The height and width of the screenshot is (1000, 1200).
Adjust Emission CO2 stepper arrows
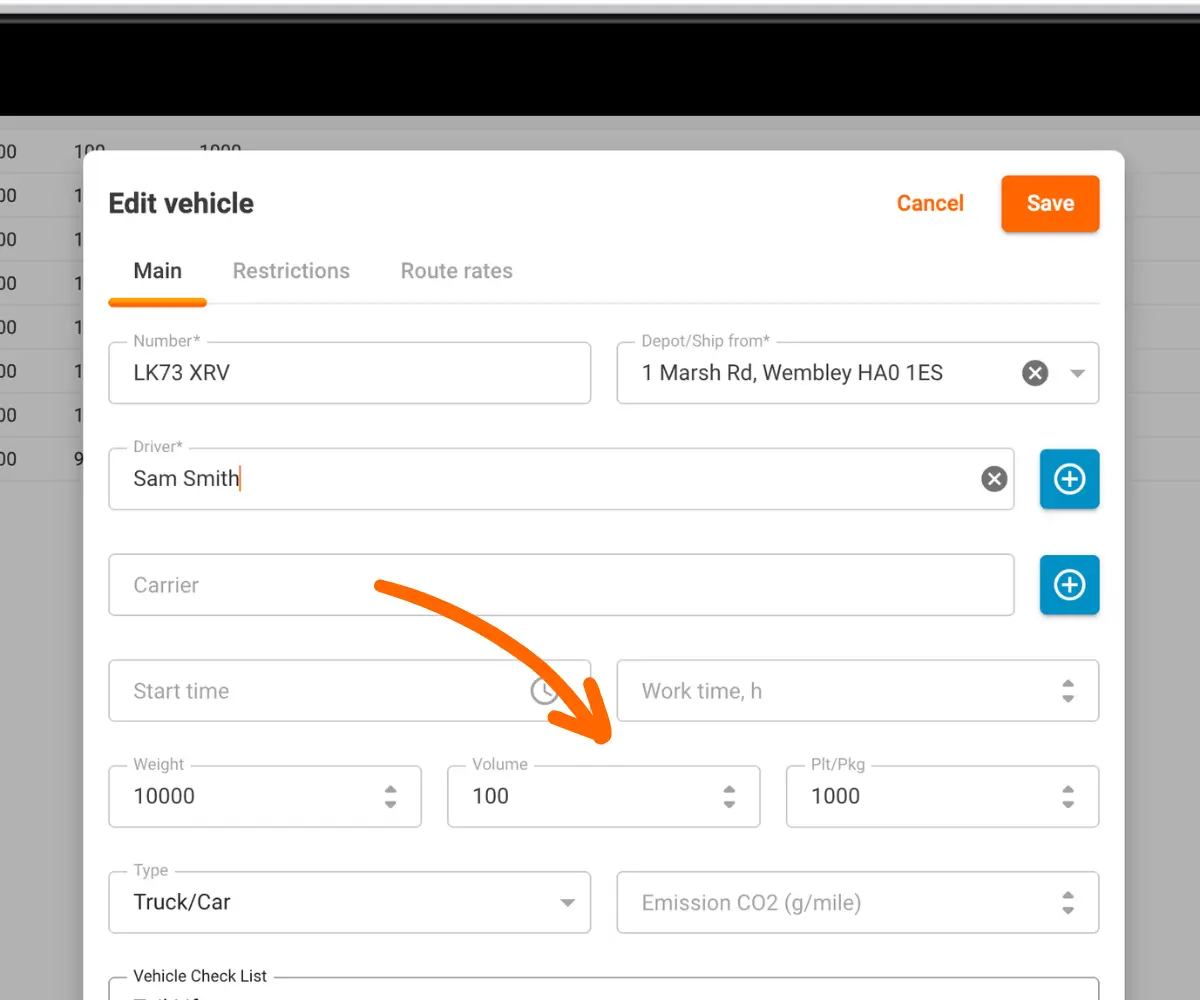pyautogui.click(x=1068, y=903)
